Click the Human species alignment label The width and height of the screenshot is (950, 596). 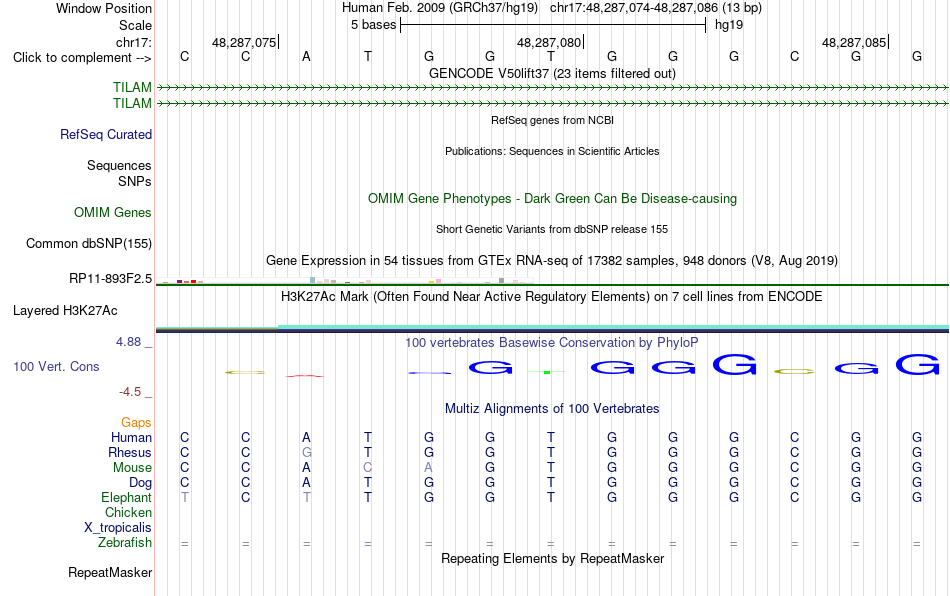pyautogui.click(x=131, y=437)
